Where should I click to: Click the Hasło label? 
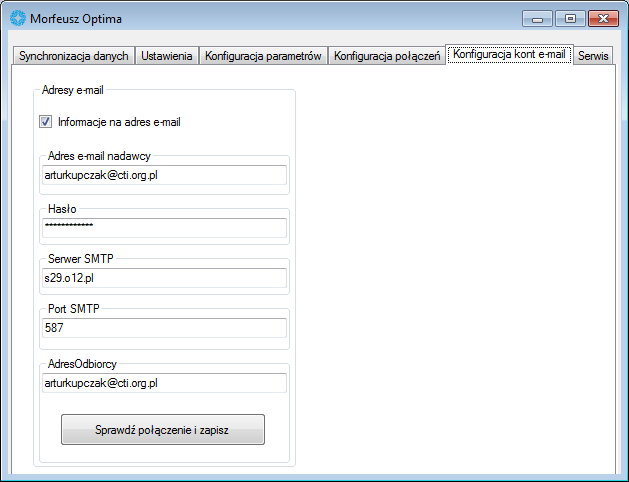pyautogui.click(x=62, y=209)
